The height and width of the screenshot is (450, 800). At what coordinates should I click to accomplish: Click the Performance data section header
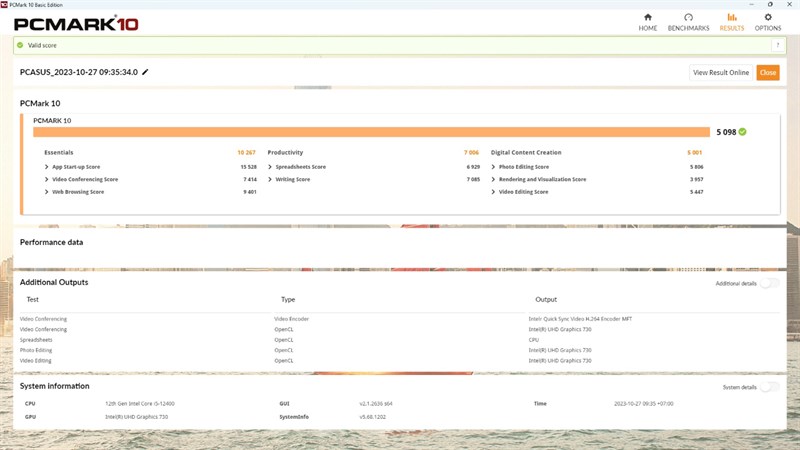(x=52, y=242)
